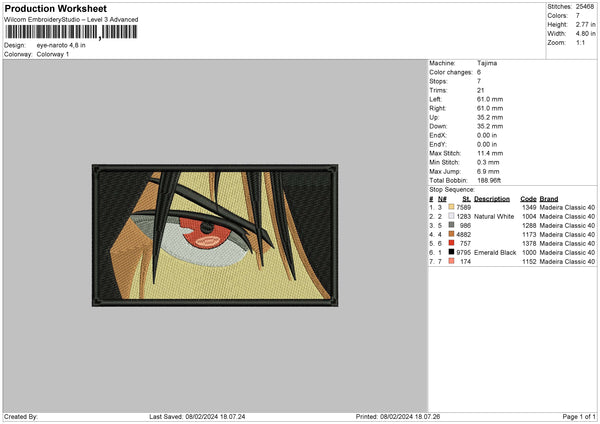Click the Trims value '21'
600x424 pixels.
pos(481,90)
